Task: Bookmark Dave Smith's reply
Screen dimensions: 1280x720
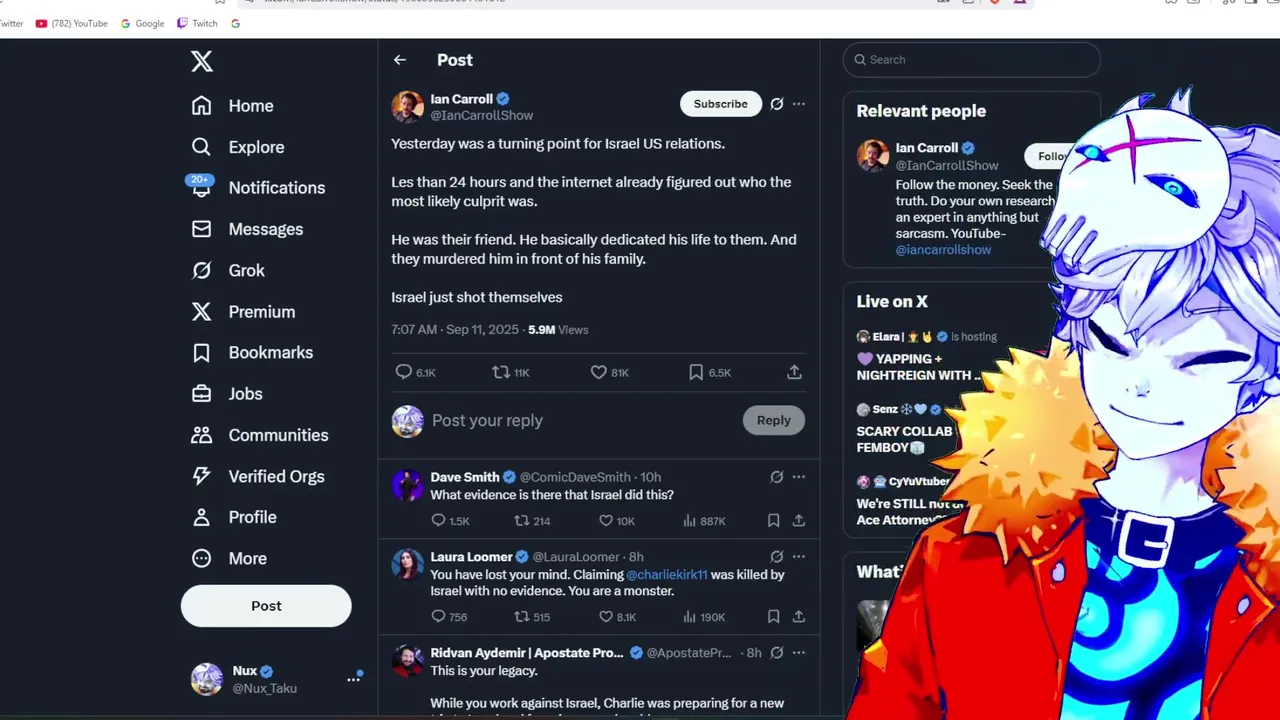Action: coord(773,520)
